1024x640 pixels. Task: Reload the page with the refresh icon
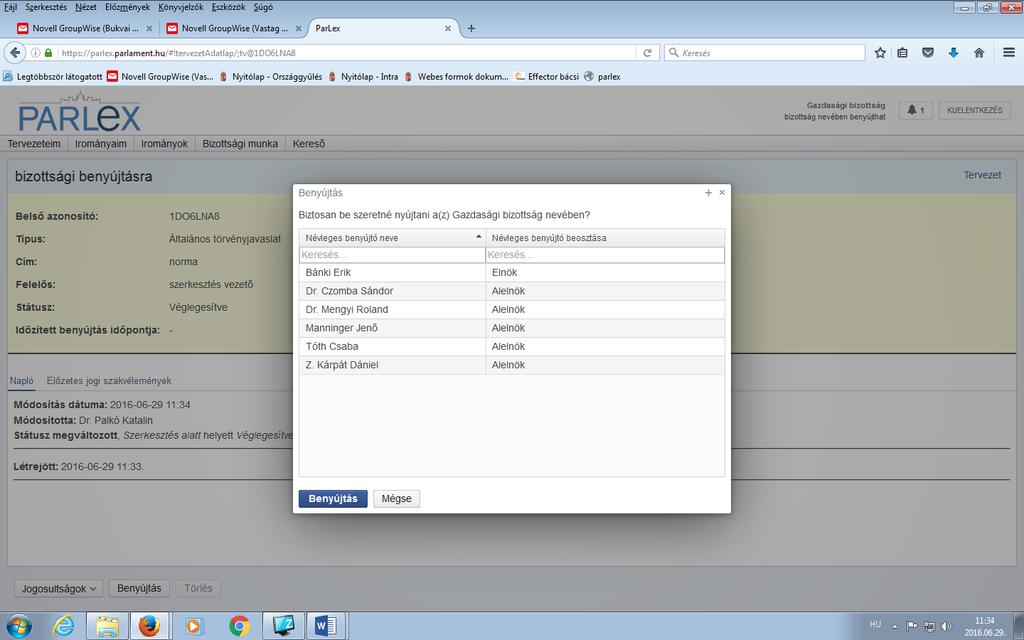coord(647,53)
